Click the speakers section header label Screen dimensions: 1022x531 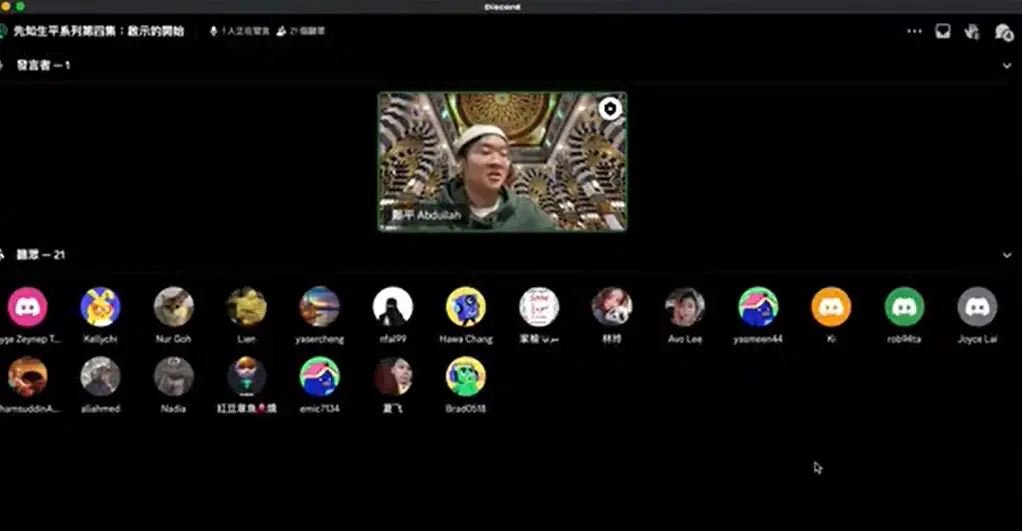(43, 66)
